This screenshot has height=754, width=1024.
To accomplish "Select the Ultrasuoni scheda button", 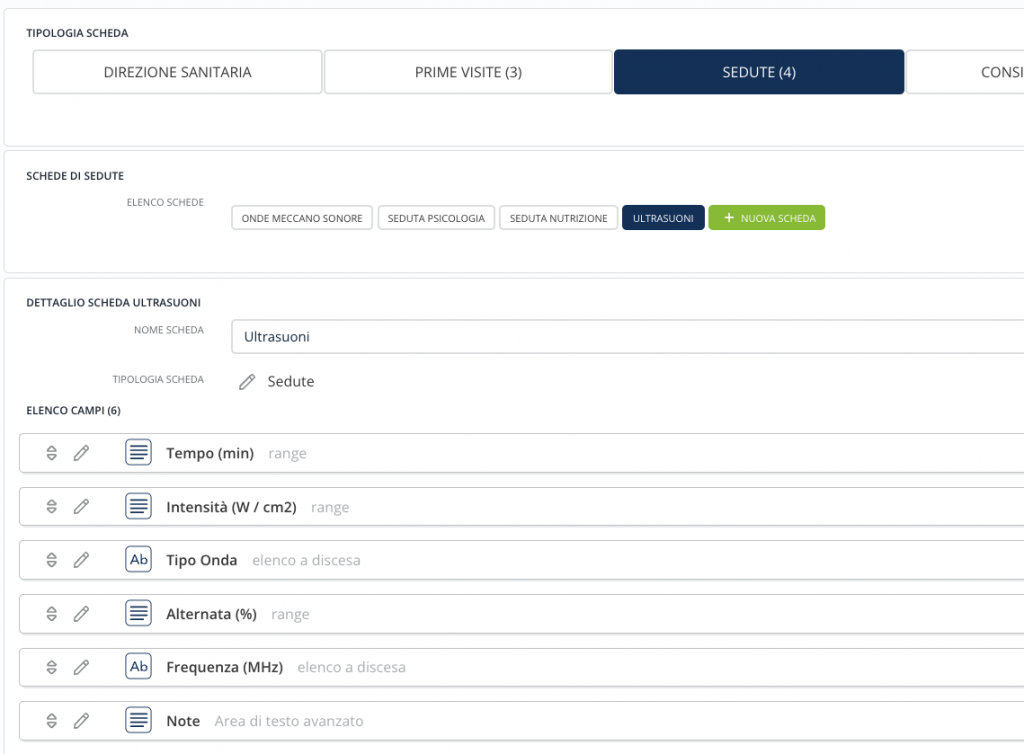I will click(663, 218).
